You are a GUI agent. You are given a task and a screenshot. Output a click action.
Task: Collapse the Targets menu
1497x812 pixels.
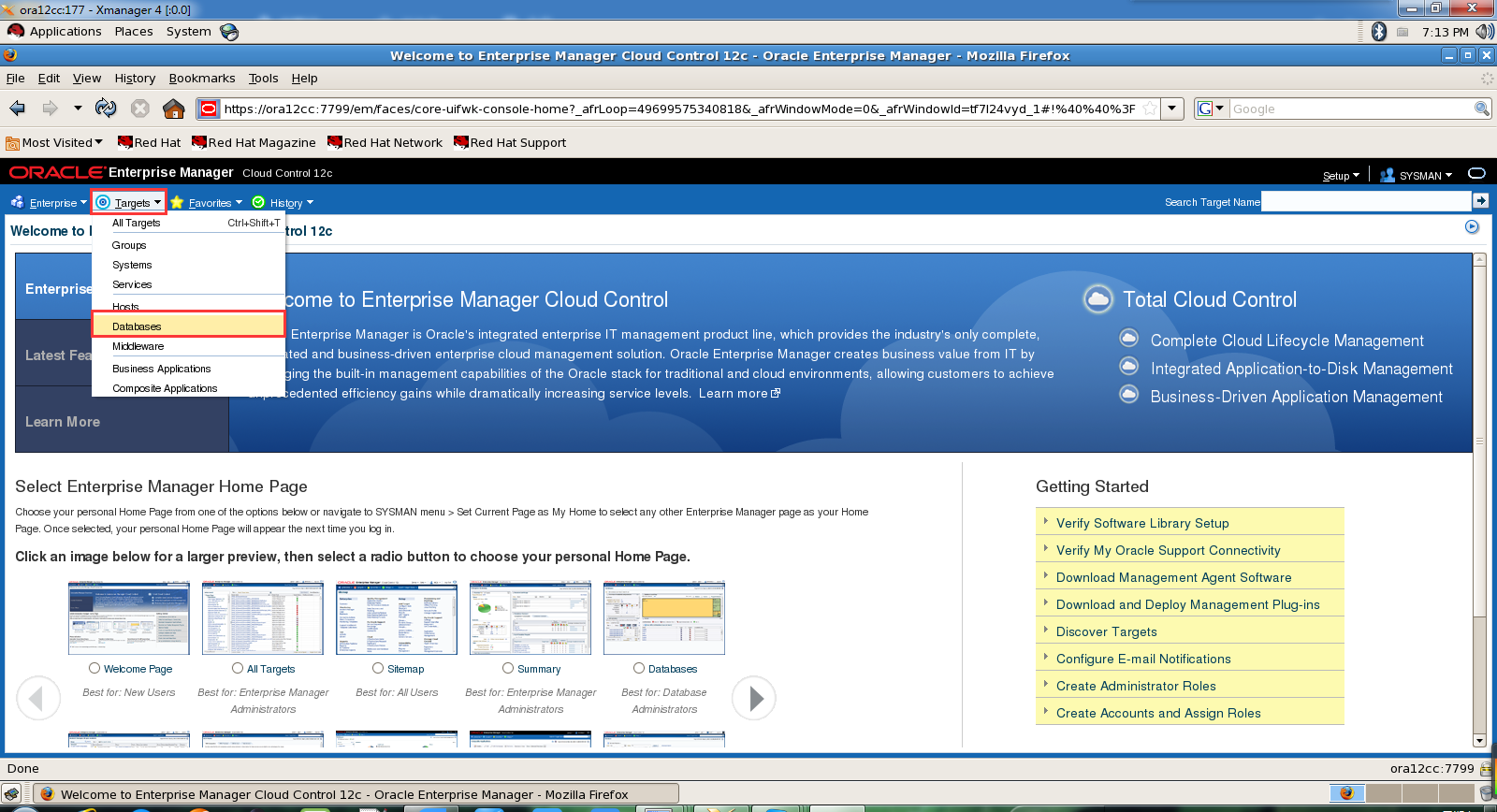pyautogui.click(x=129, y=202)
